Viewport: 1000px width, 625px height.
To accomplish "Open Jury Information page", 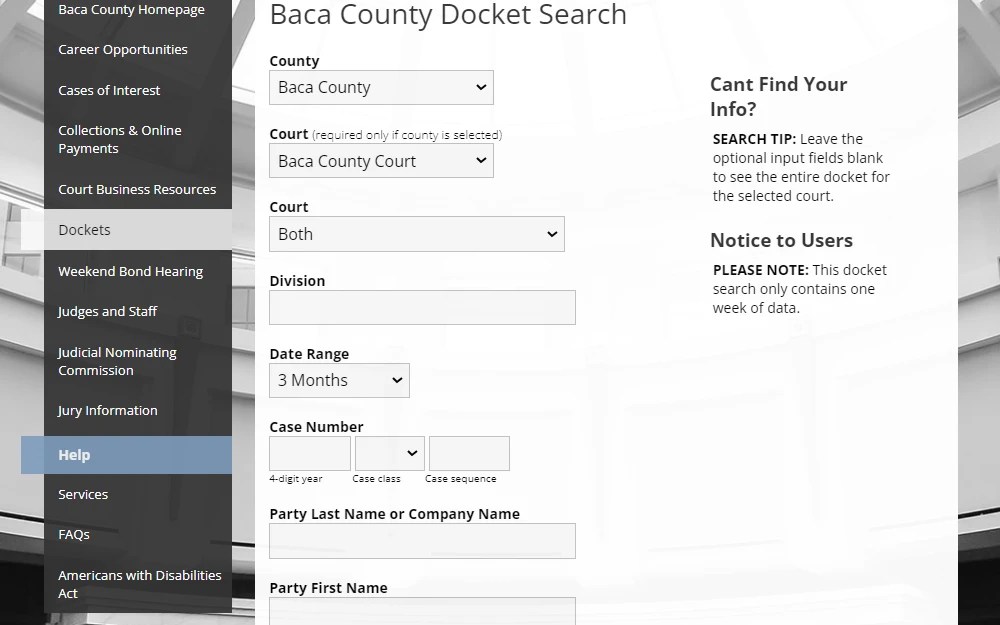I will (107, 411).
